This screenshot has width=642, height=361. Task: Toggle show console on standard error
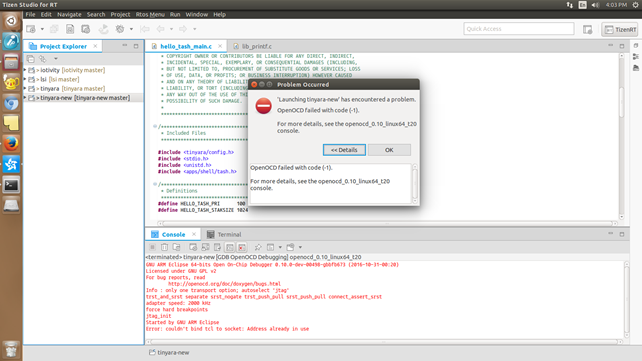(242, 247)
